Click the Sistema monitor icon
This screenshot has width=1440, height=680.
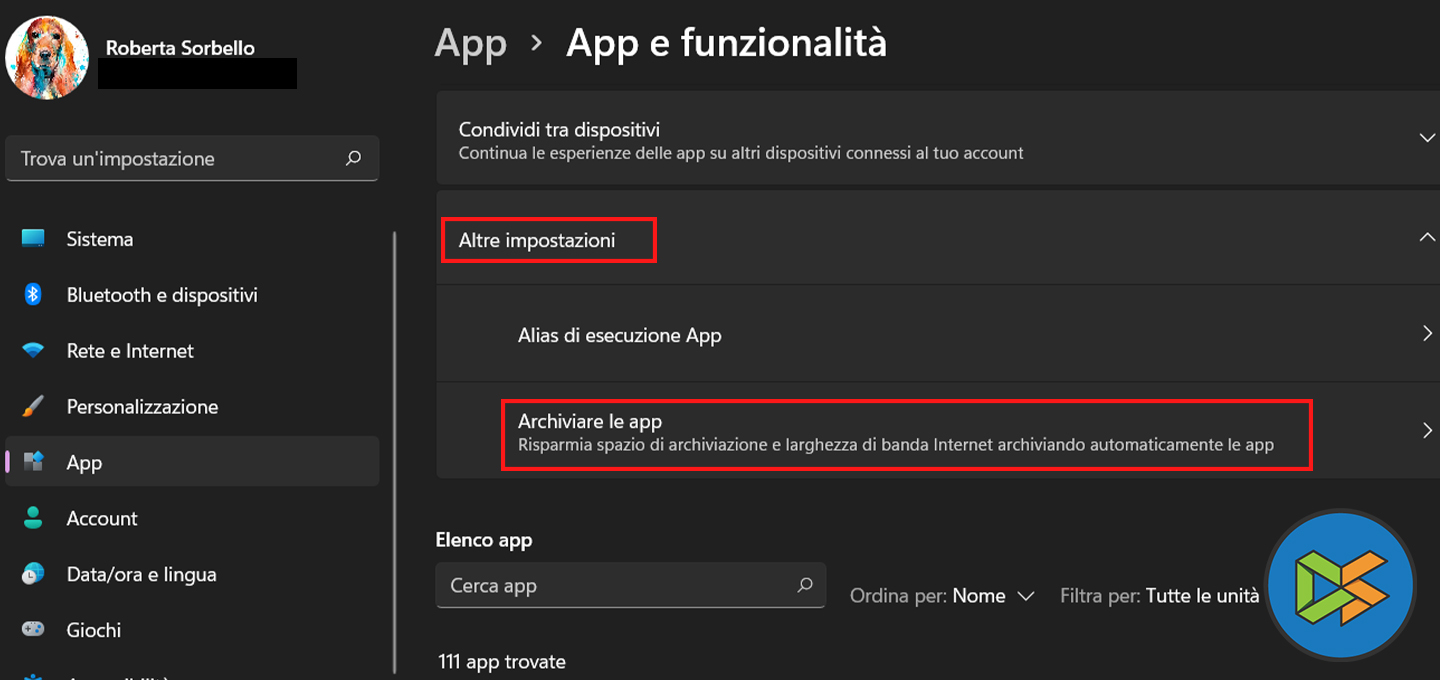point(33,239)
